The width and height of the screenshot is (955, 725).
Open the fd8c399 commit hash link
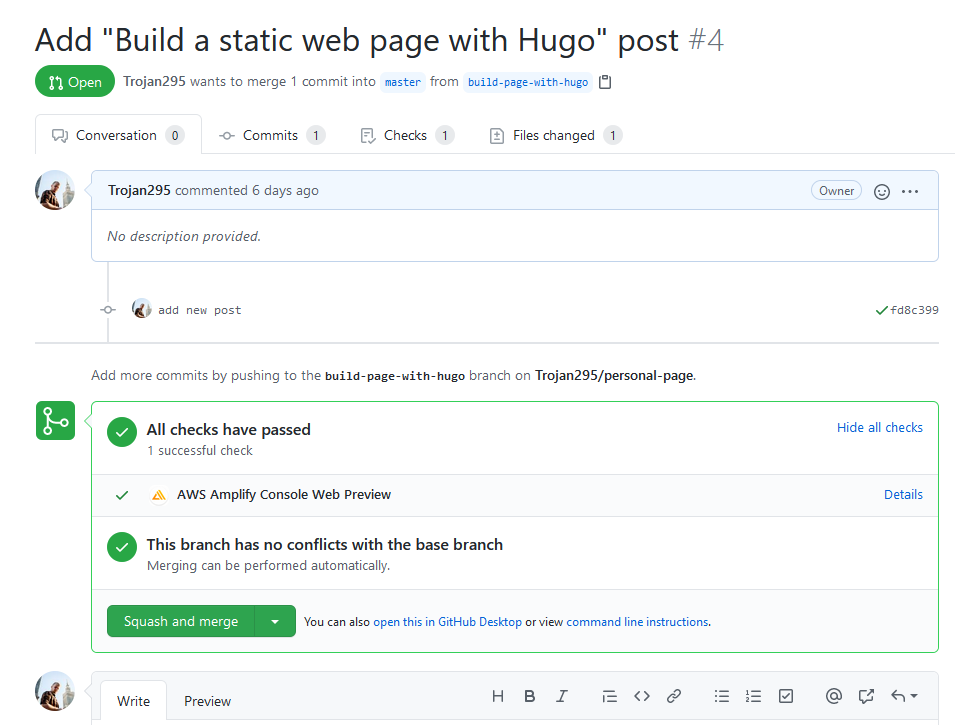(x=914, y=310)
